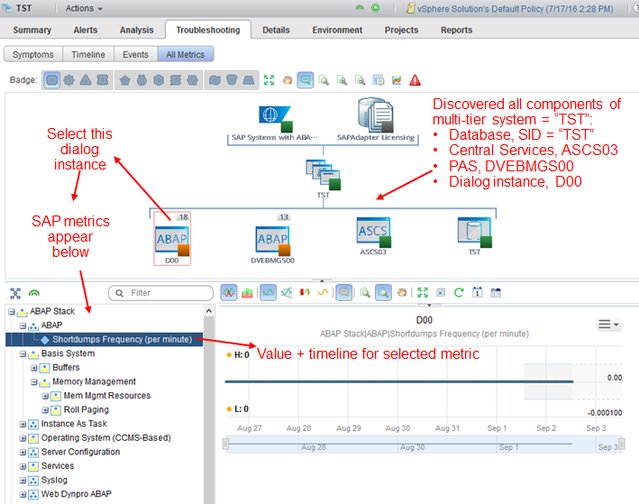
Task: Open the Environment tab
Action: 337,30
